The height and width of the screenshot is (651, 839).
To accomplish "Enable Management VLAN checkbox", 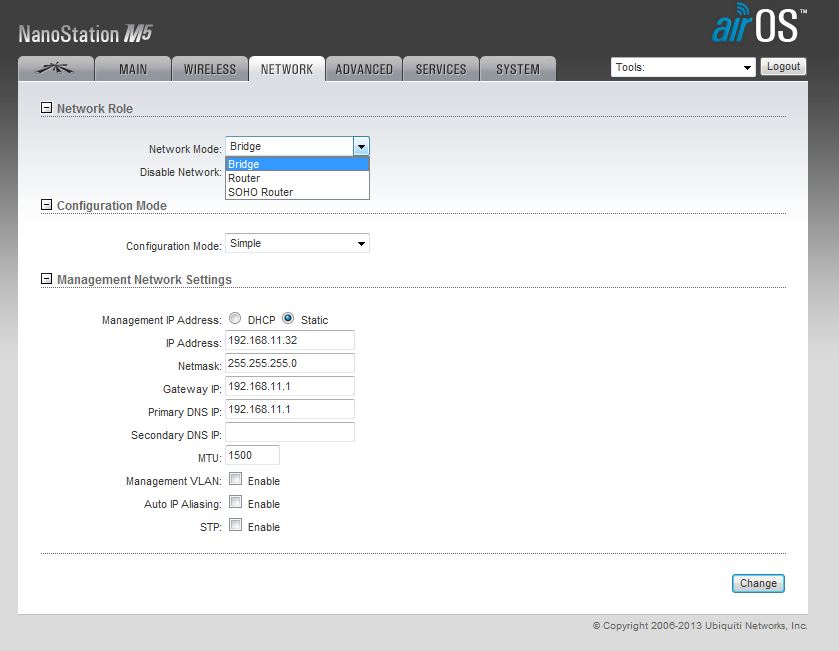I will pos(235,480).
